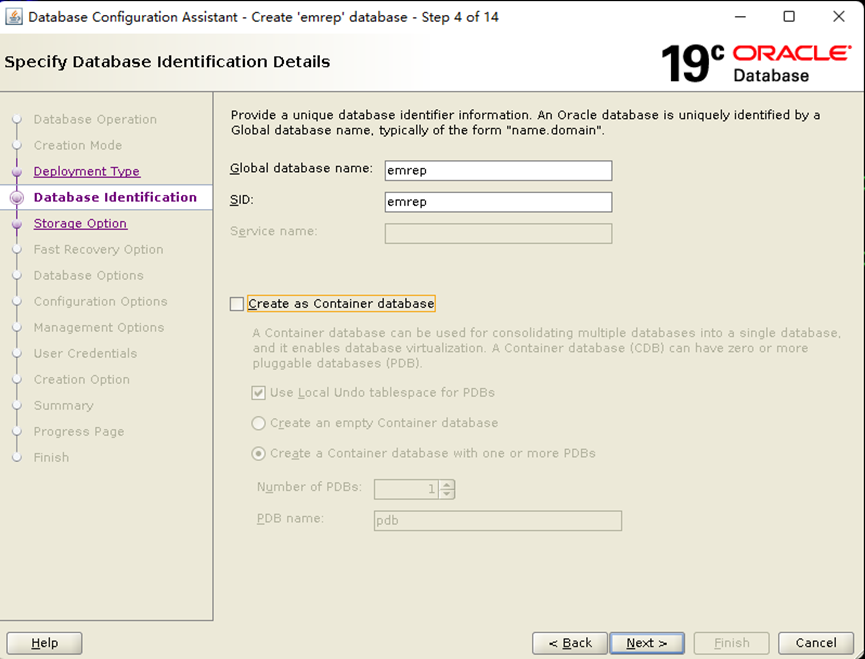The image size is (865, 659).
Task: Click the Deployment Type step bullet icon
Action: (x=17, y=172)
